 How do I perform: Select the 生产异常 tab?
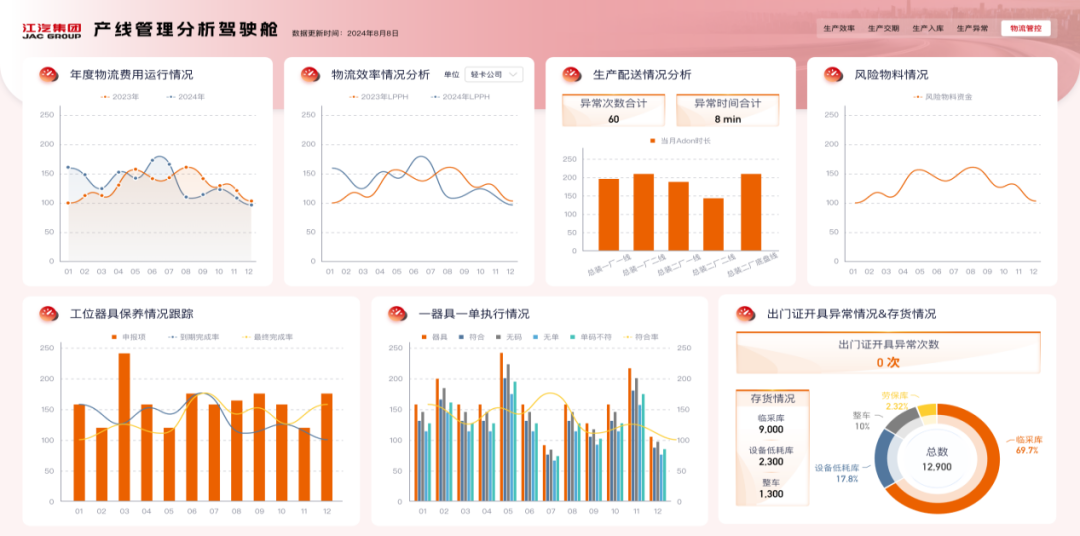click(x=972, y=28)
